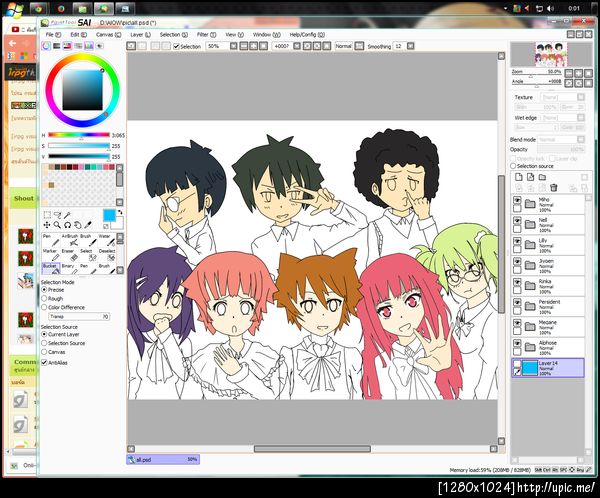Show the color wheel panel icon
Screen dimensions: 600x498
point(46,46)
